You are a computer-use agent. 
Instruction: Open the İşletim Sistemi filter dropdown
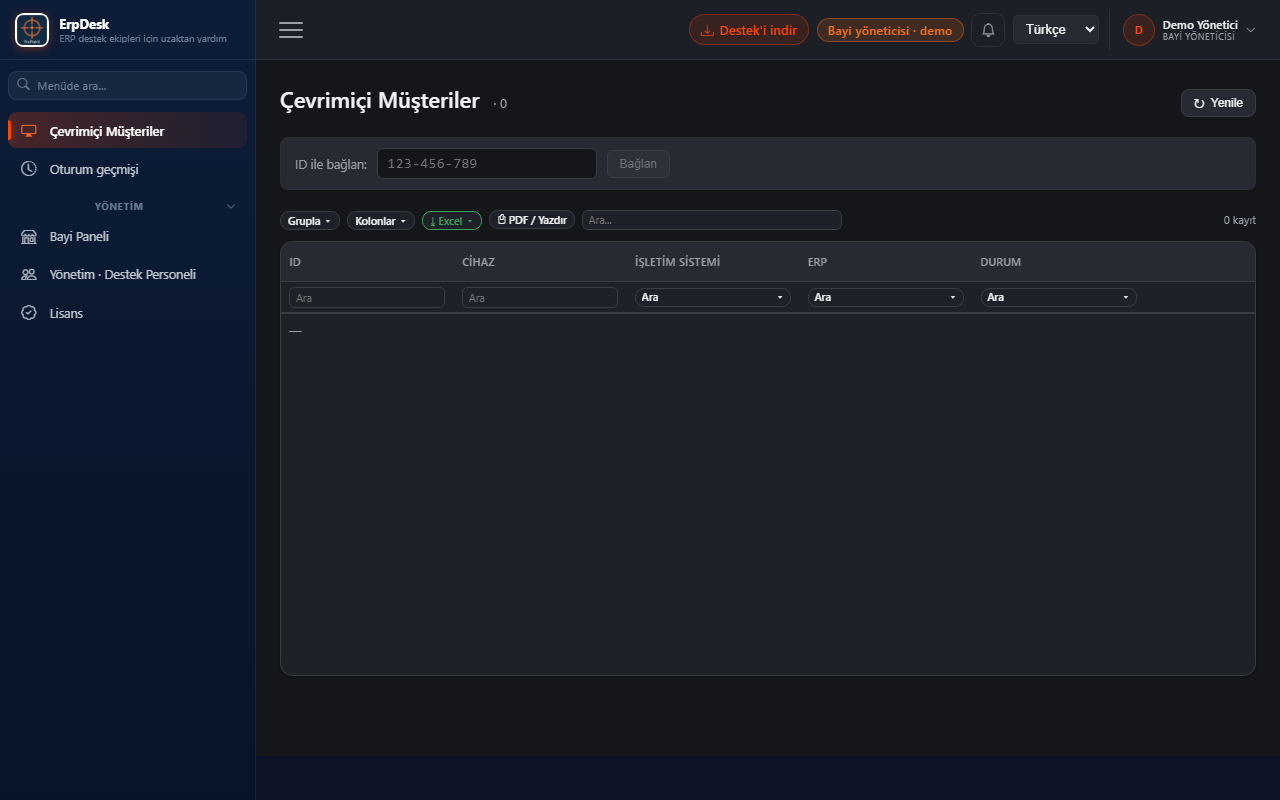point(713,297)
